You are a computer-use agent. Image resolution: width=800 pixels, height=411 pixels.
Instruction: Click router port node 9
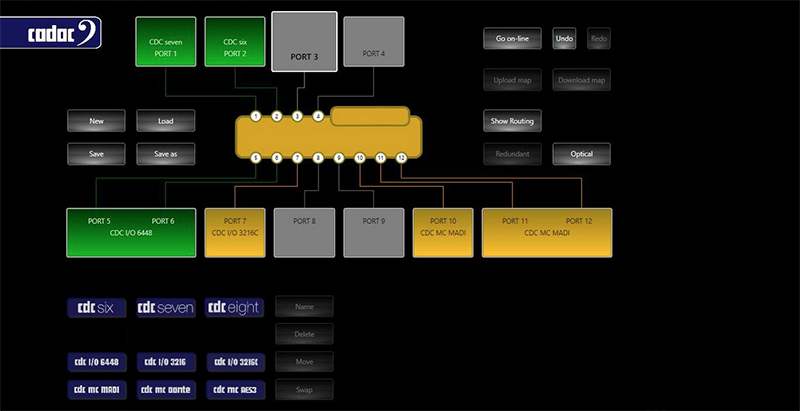pyautogui.click(x=339, y=158)
